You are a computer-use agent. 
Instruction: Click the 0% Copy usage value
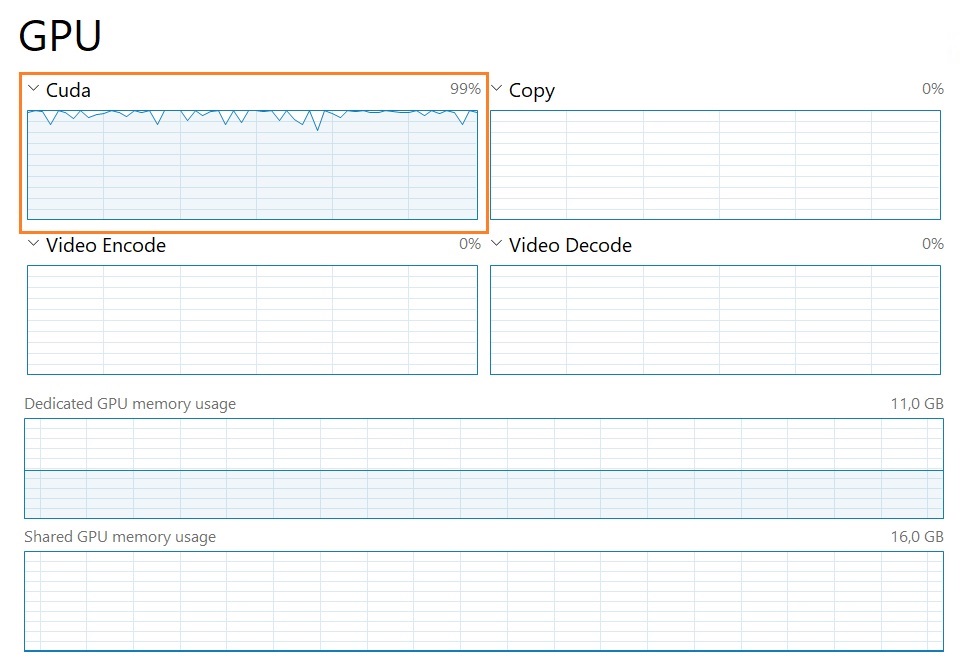point(932,89)
